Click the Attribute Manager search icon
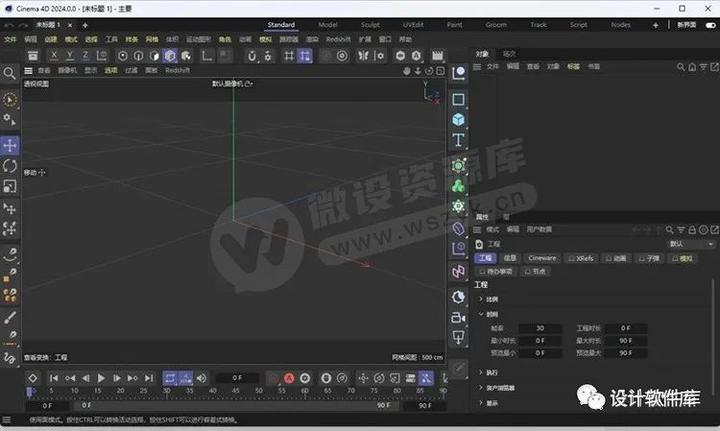The width and height of the screenshot is (720, 431). (x=669, y=229)
